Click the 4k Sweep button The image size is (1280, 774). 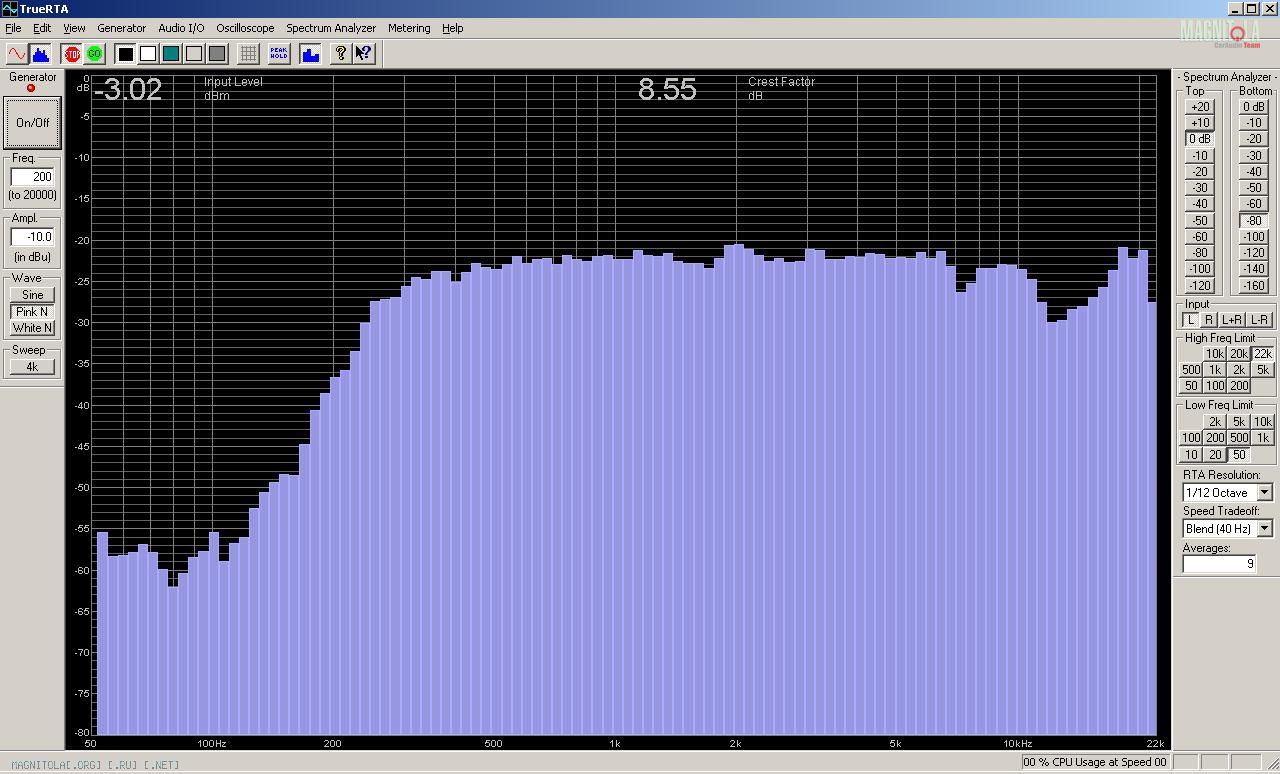(32, 367)
